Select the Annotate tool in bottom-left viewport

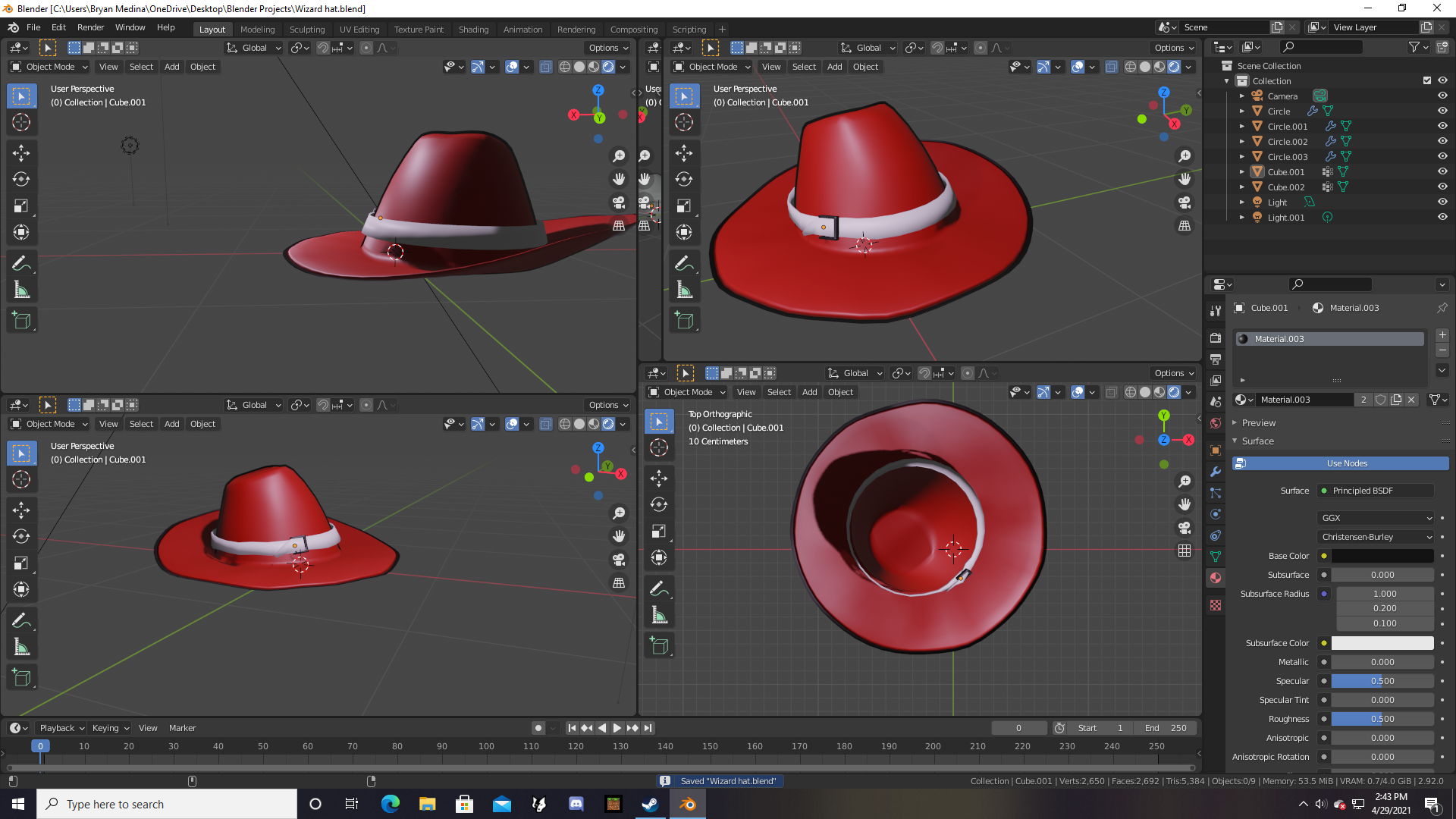pyautogui.click(x=21, y=620)
